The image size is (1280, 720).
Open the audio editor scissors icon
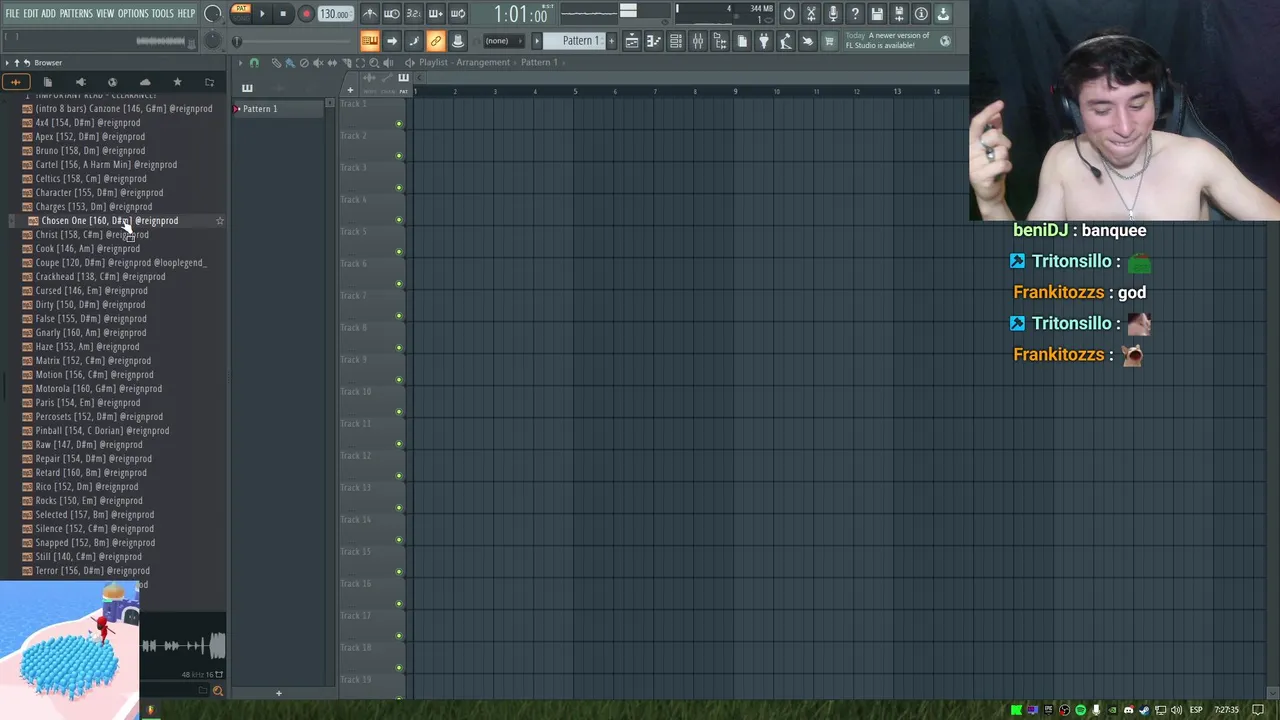[811, 14]
